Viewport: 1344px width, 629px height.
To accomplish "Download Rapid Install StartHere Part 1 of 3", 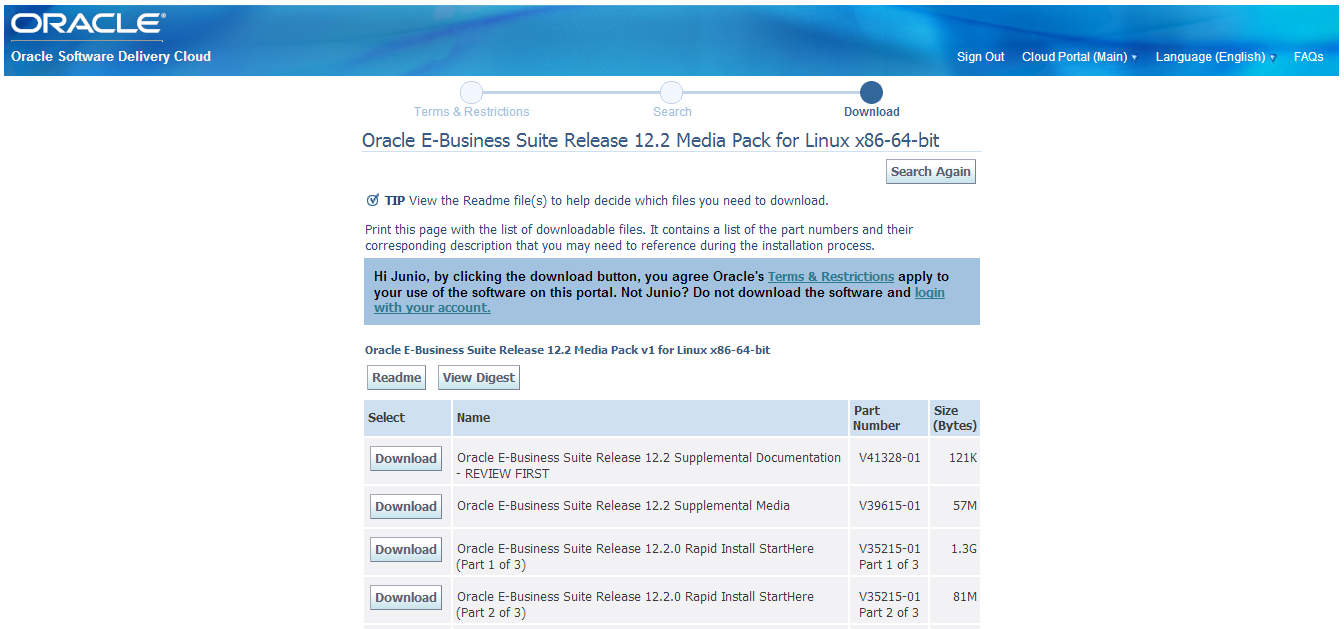I will tap(405, 550).
